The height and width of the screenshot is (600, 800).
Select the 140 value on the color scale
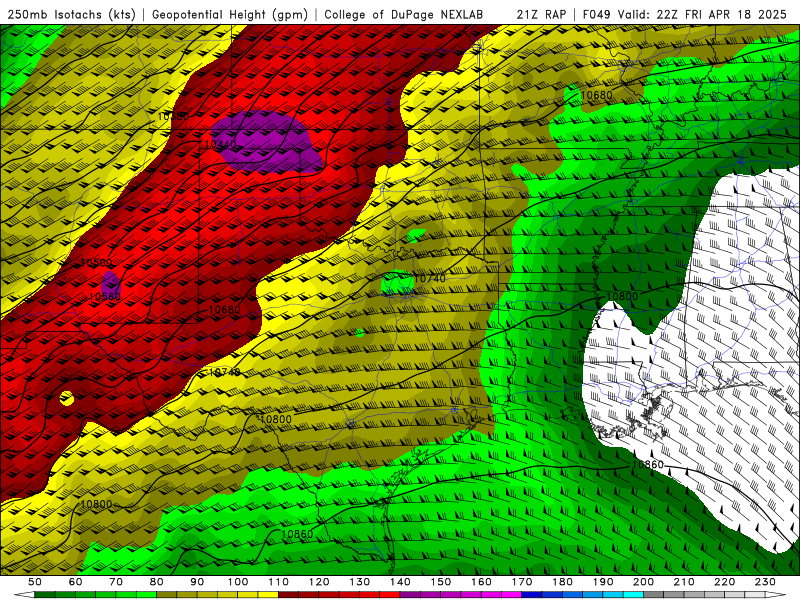coord(400,582)
